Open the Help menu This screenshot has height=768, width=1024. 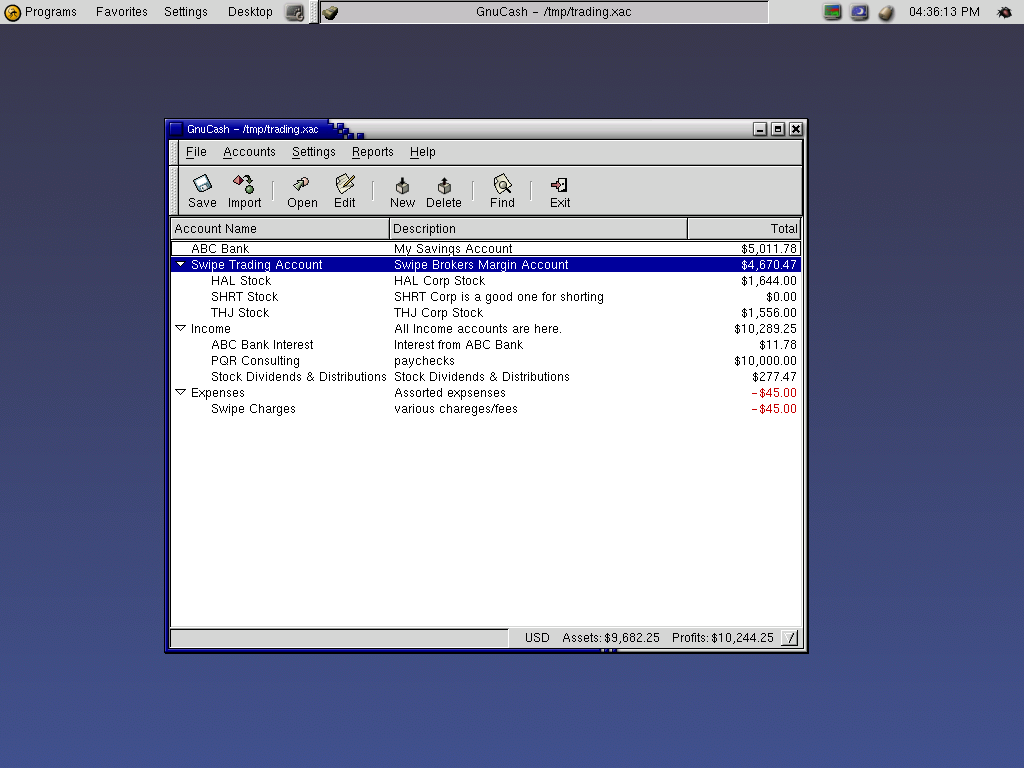tap(423, 152)
